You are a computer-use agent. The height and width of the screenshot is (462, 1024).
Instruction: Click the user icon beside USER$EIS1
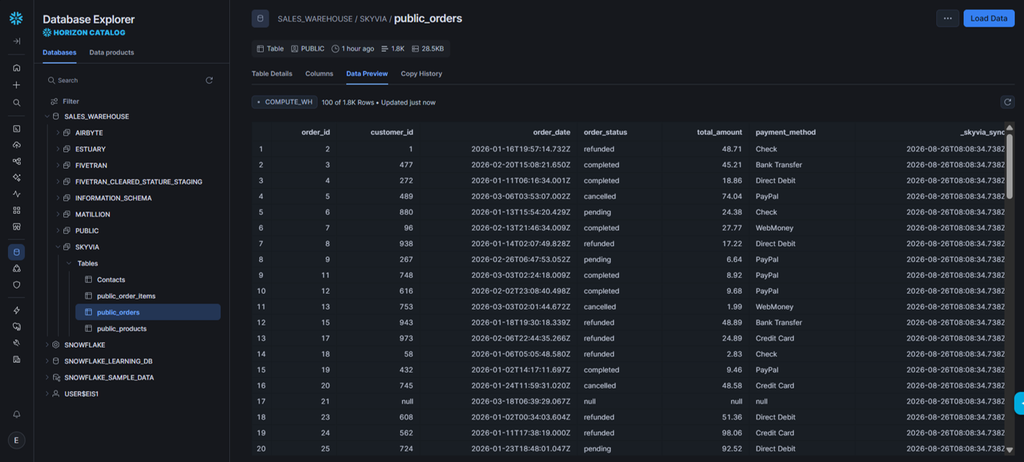tap(56, 394)
